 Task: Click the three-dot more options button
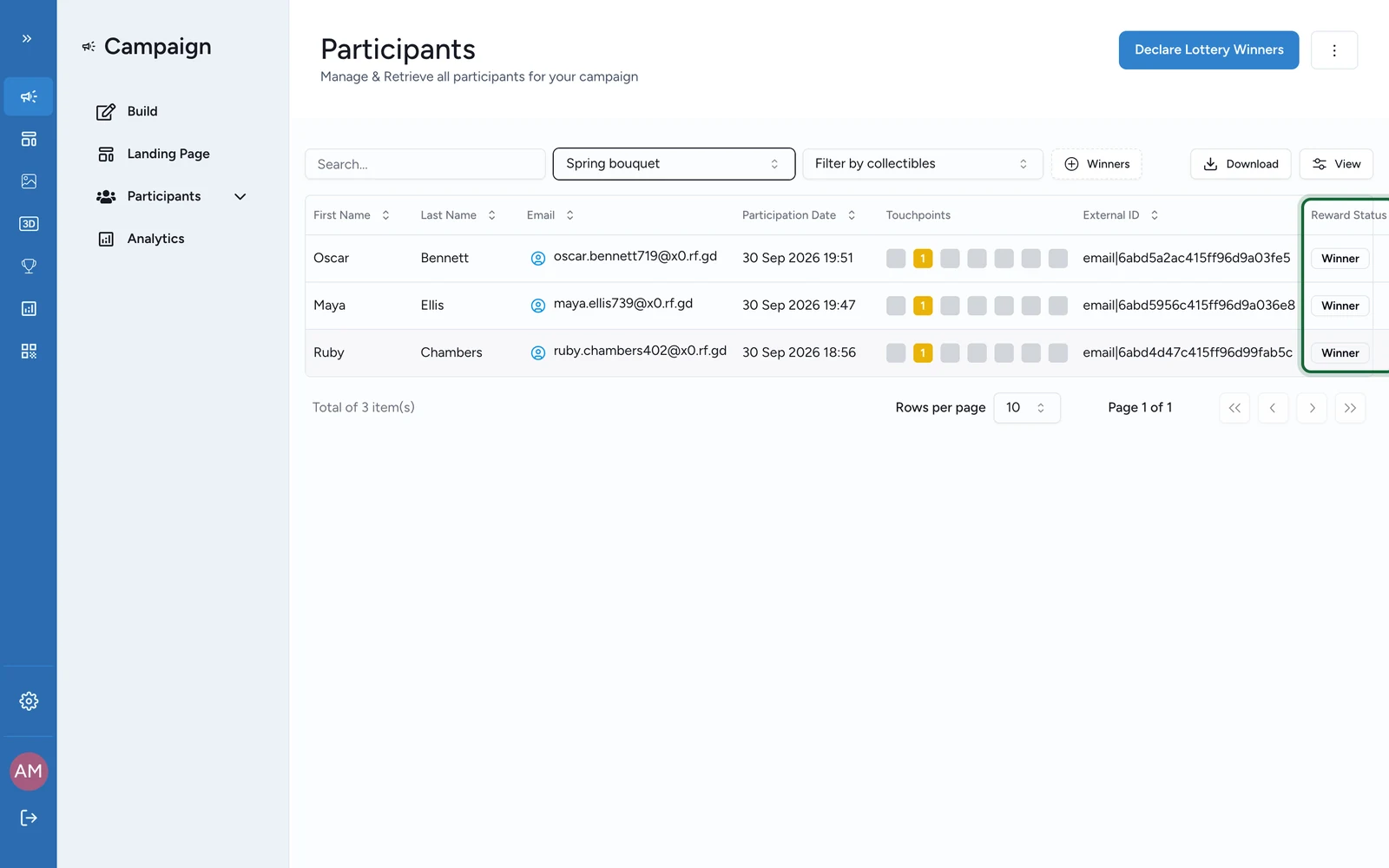point(1334,50)
